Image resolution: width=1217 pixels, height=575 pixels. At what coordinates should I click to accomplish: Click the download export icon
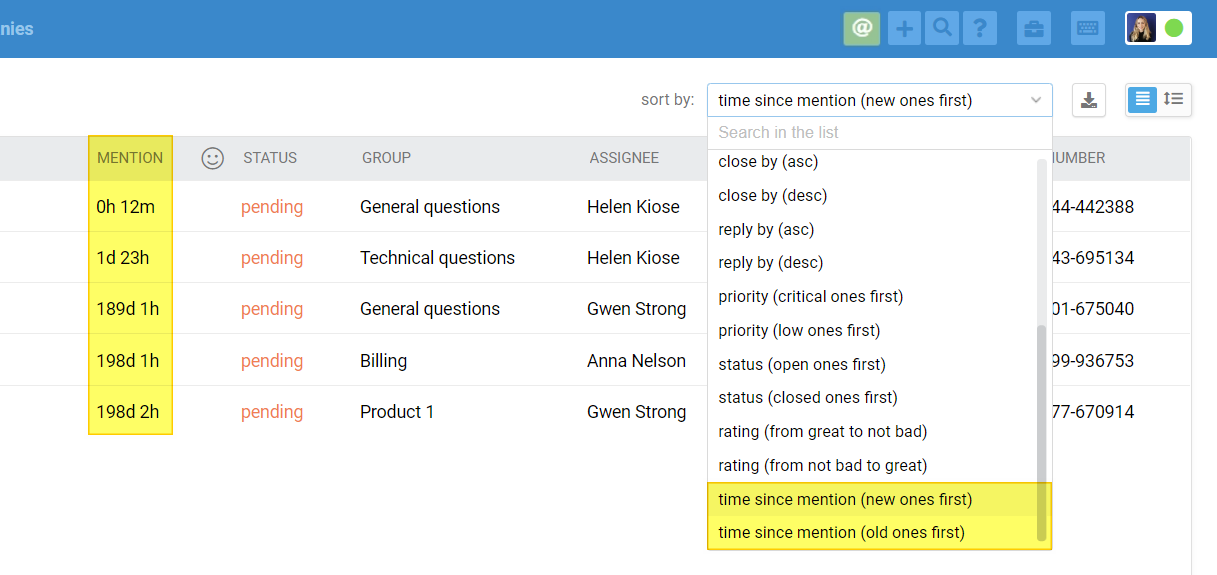click(1089, 100)
